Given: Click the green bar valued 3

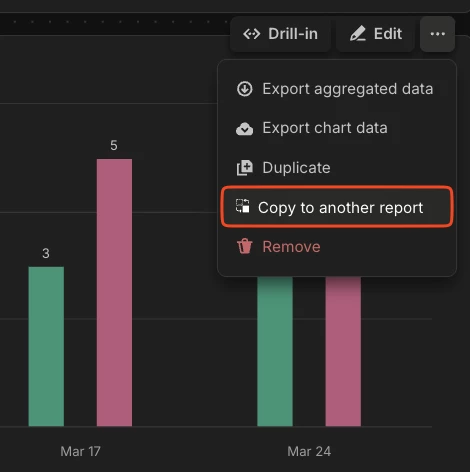Looking at the screenshot, I should [x=46, y=346].
